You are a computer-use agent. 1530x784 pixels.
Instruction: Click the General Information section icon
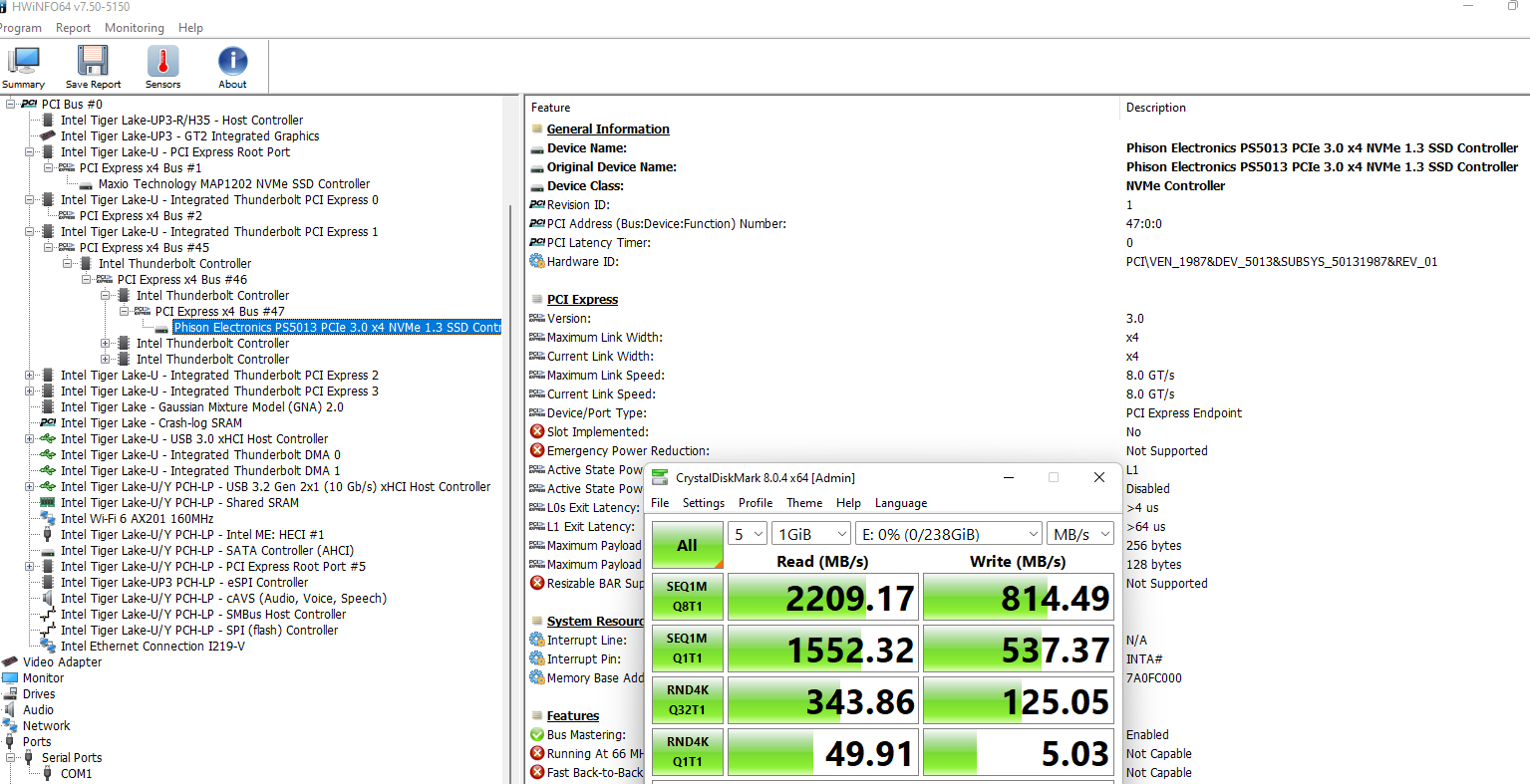pos(537,130)
